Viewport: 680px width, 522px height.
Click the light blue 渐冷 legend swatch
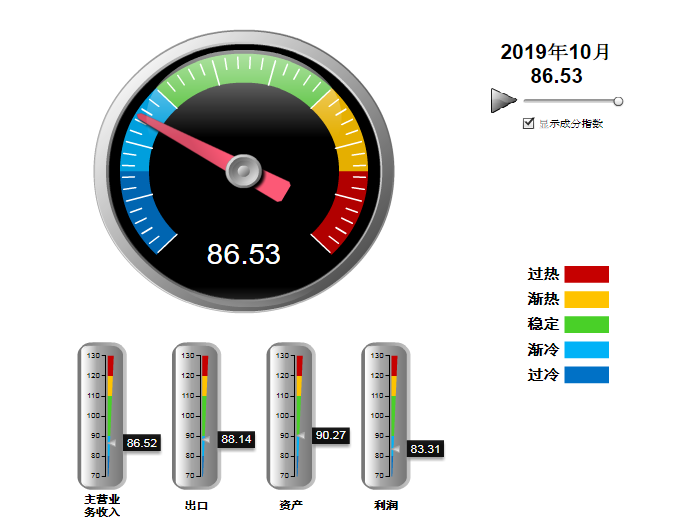[586, 350]
